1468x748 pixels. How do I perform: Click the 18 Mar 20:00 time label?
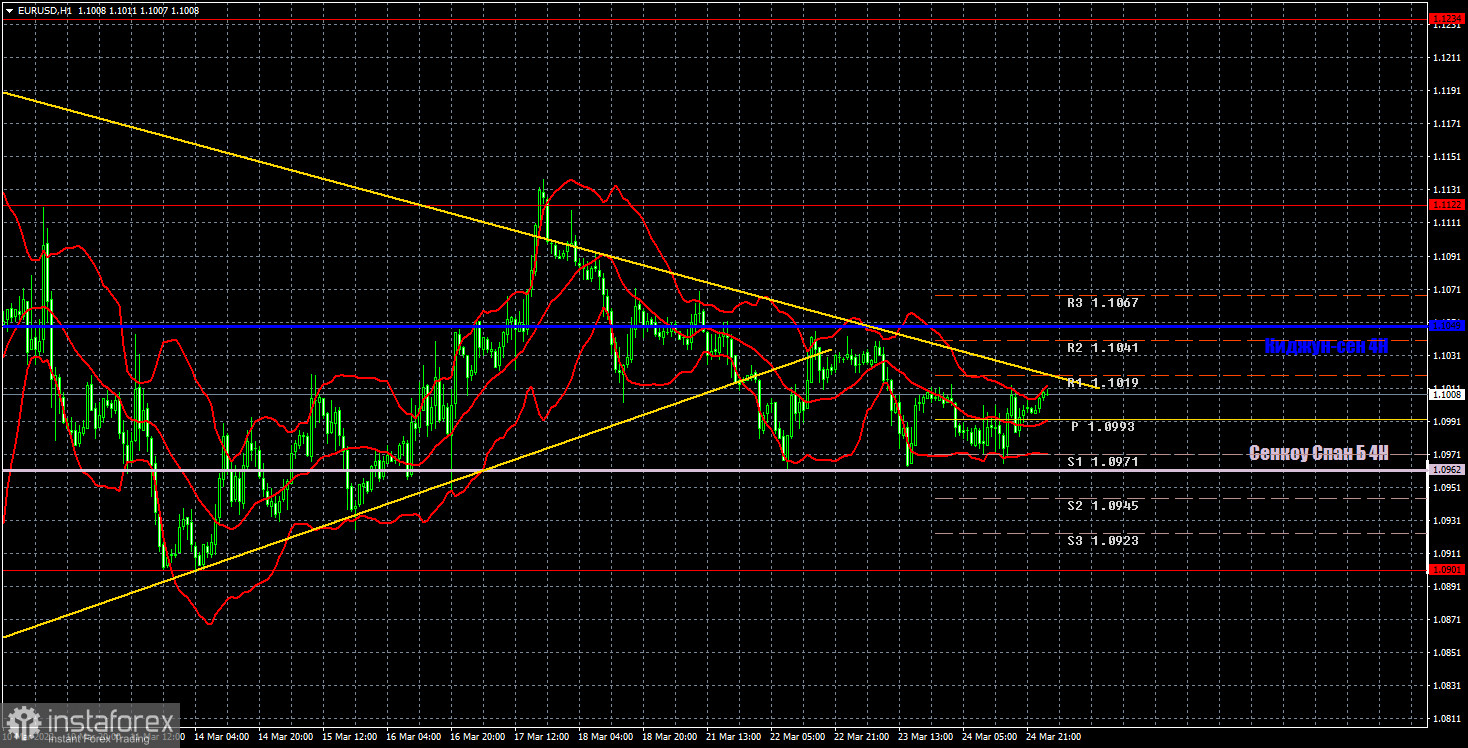point(668,737)
